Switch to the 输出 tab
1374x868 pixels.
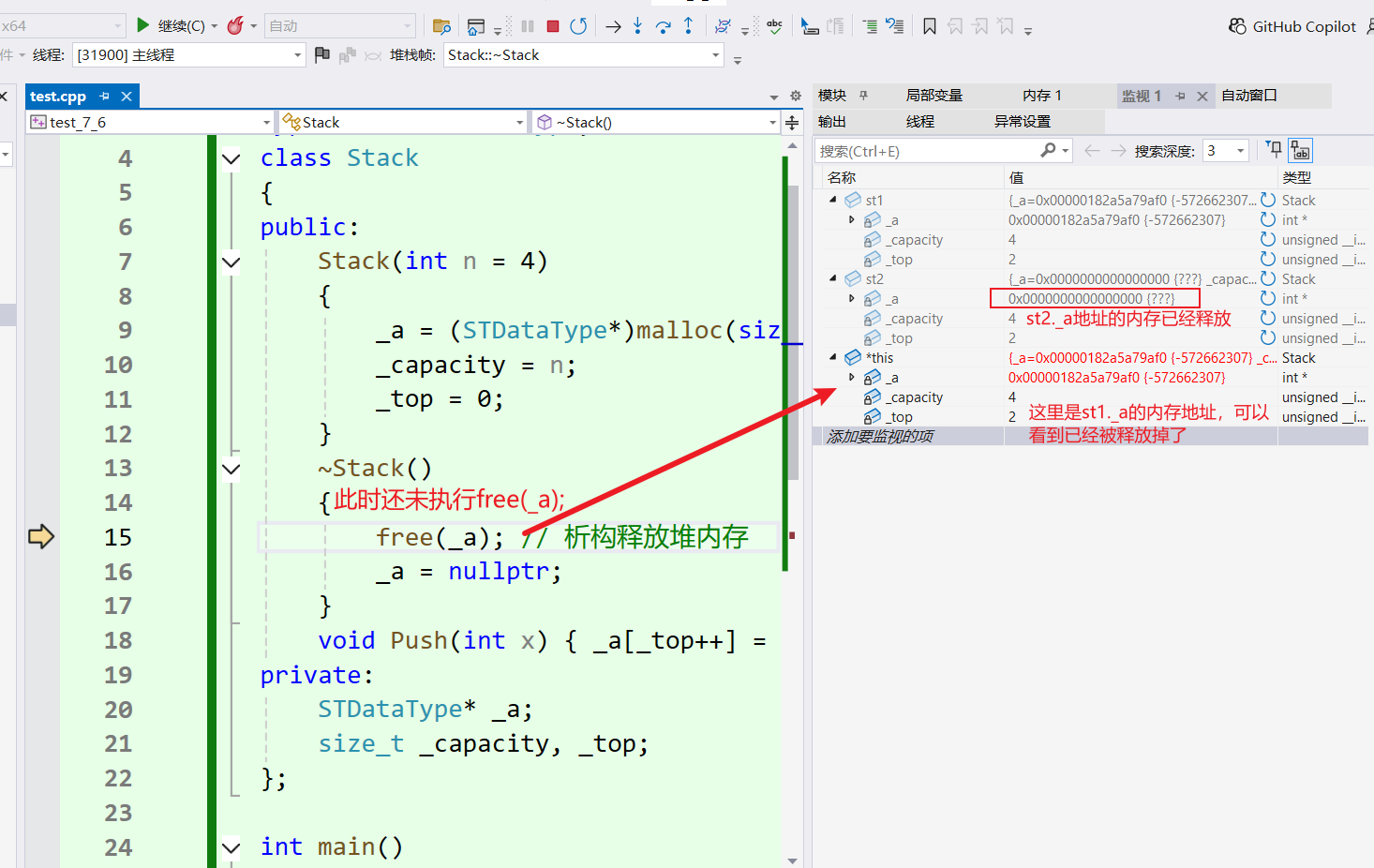(831, 122)
